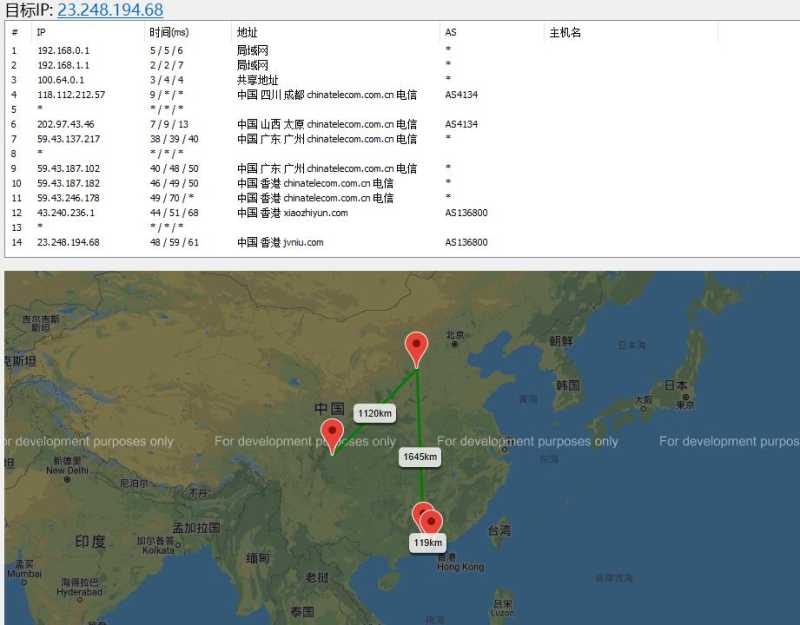Sort by the IP column header
Image resolution: width=800 pixels, height=625 pixels.
coord(41,33)
